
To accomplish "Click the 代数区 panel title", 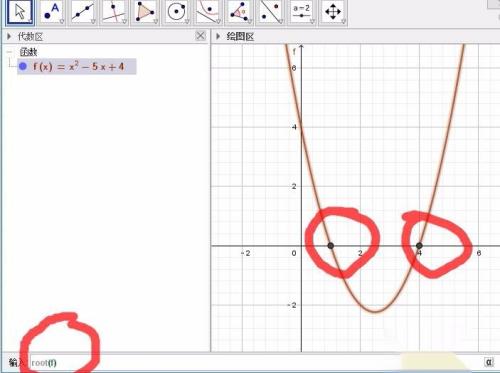I will [30, 36].
